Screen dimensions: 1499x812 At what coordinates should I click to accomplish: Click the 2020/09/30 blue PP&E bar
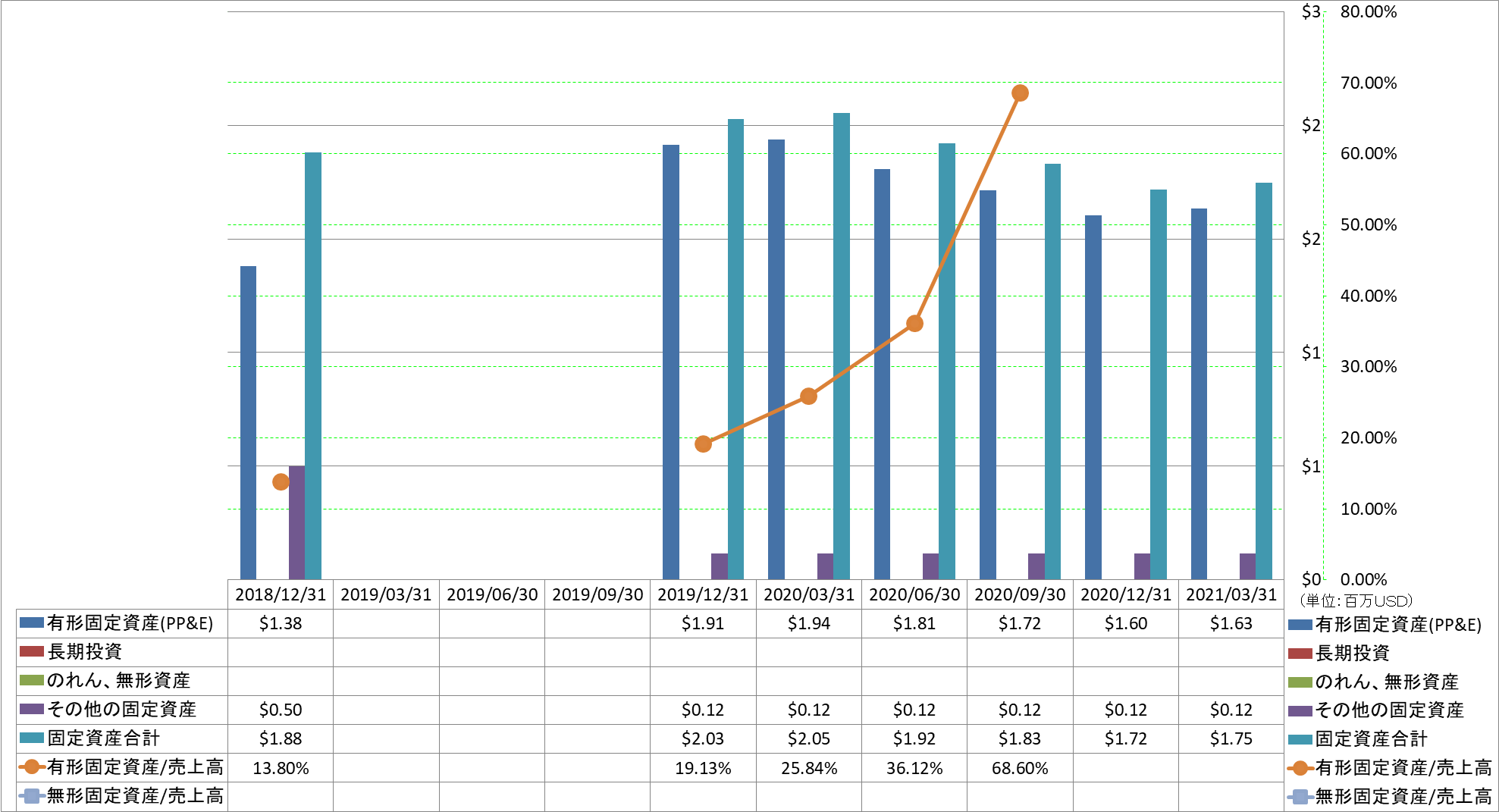tap(988, 385)
